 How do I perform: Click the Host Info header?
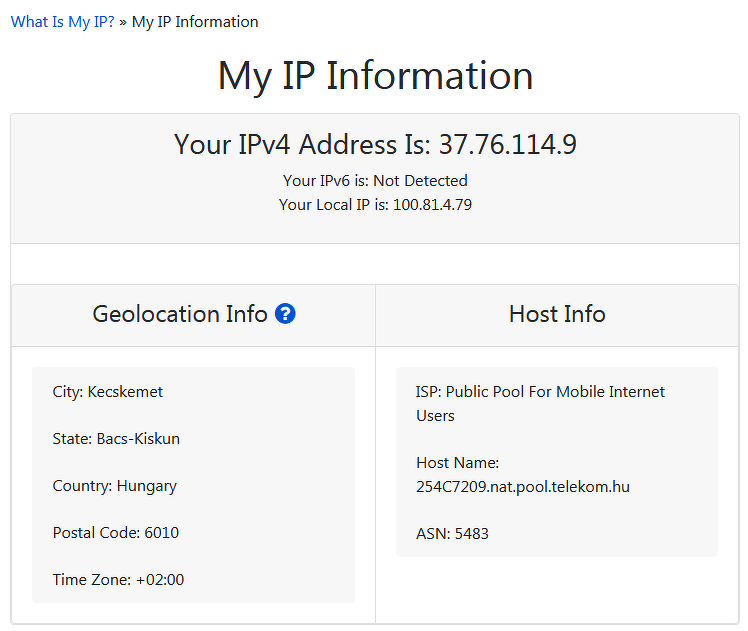(557, 314)
